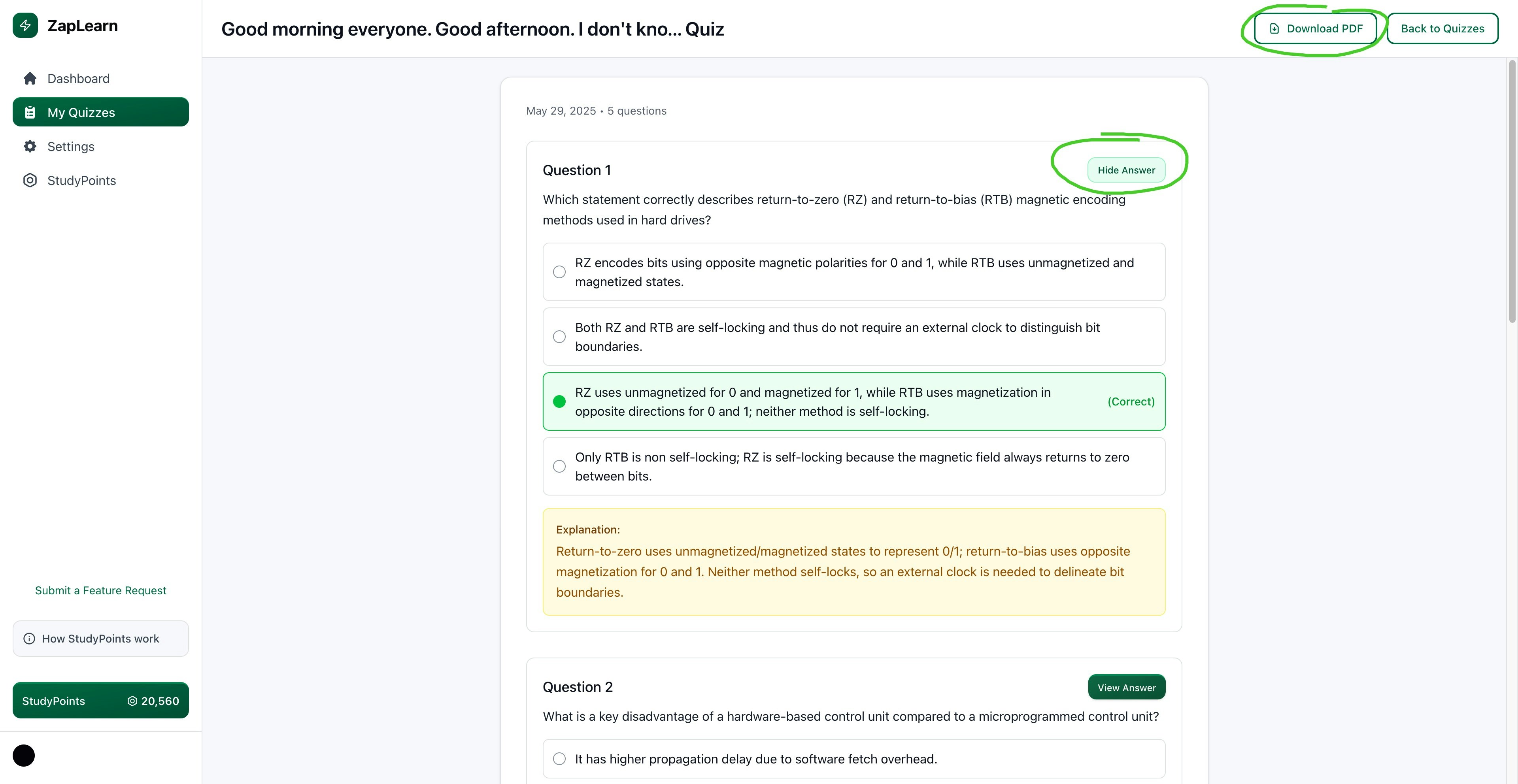Click the My Quizzes clipboard icon

pos(30,113)
